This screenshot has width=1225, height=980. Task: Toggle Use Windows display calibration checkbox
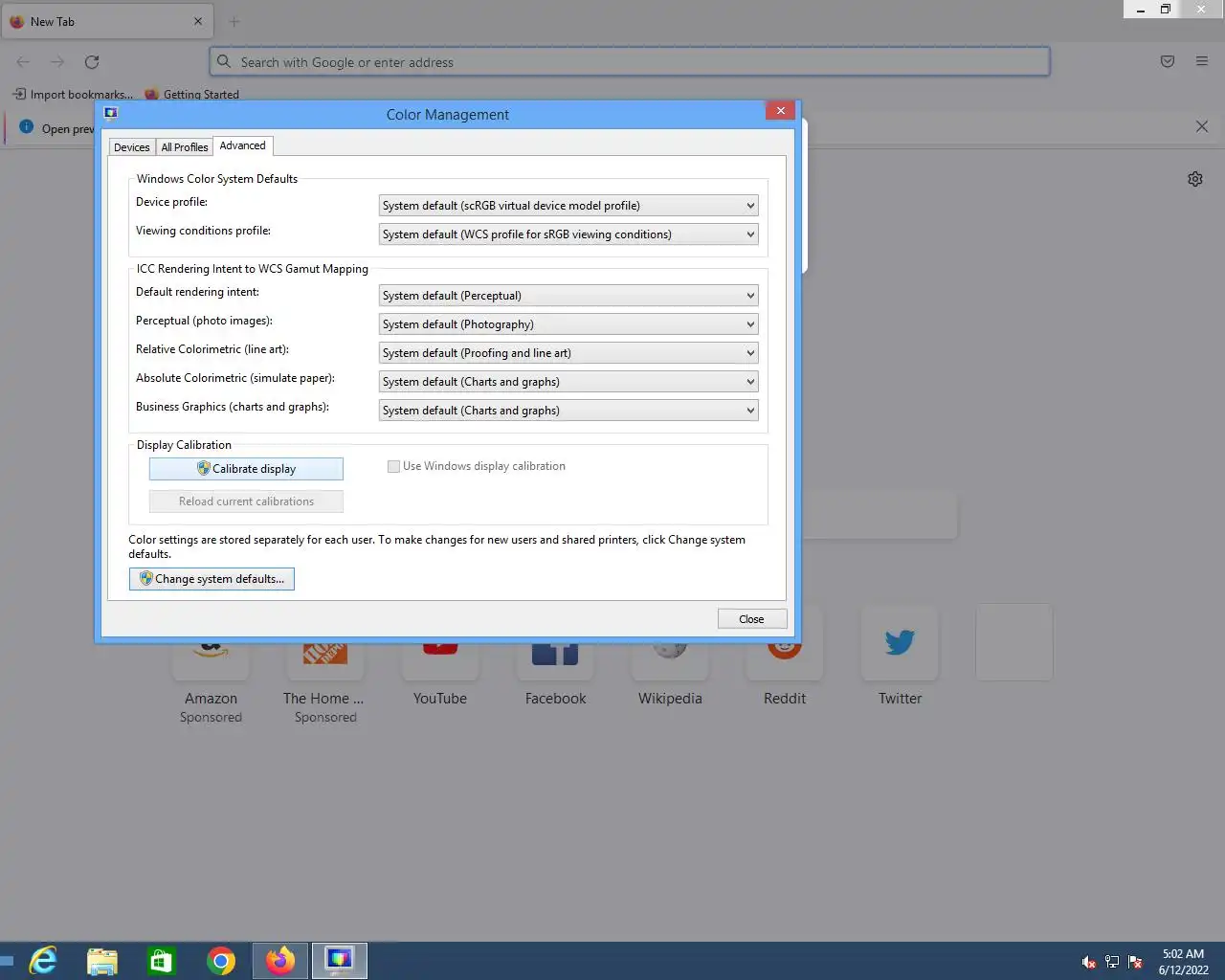[393, 466]
